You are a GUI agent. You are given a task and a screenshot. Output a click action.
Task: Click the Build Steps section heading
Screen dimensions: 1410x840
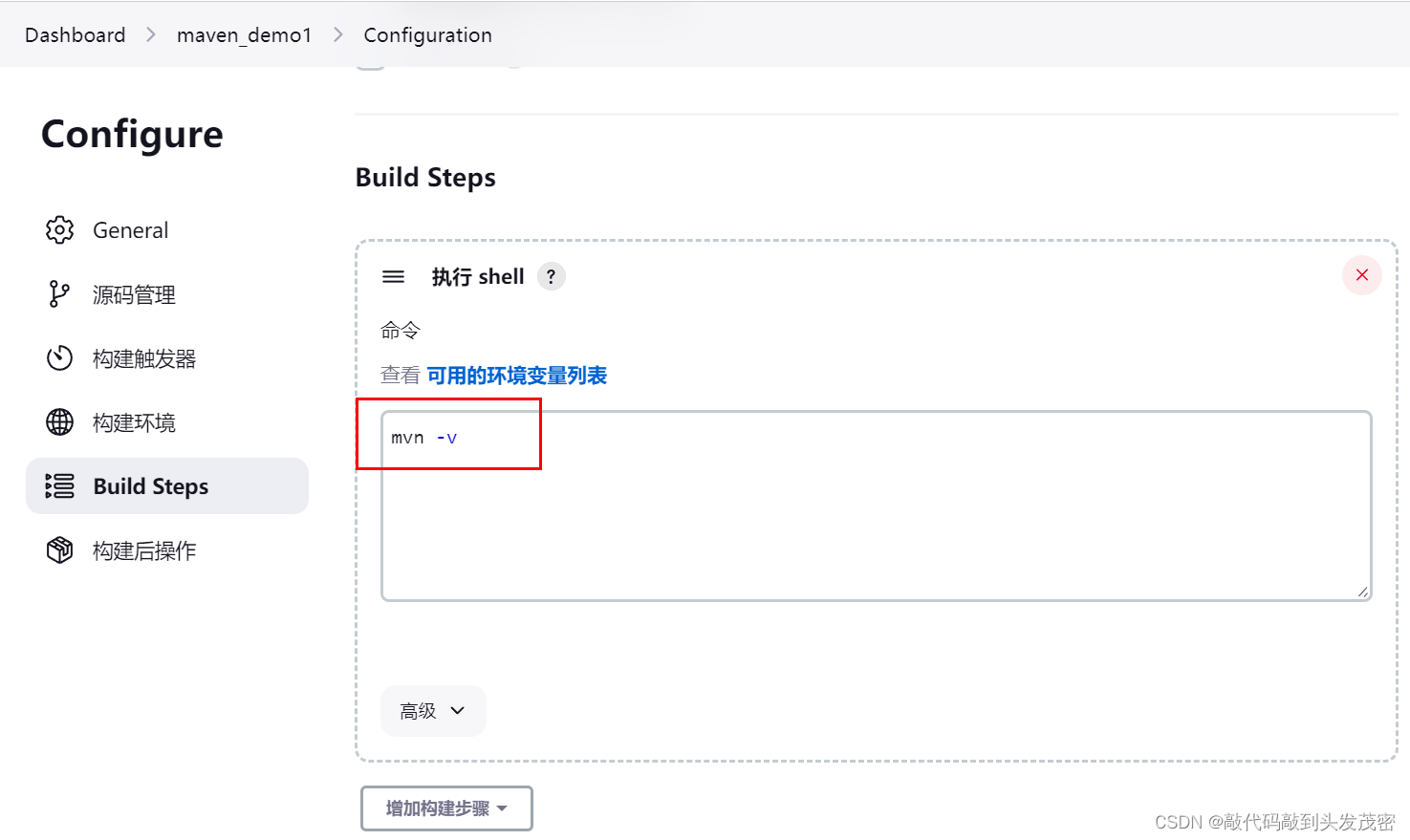[x=425, y=178]
